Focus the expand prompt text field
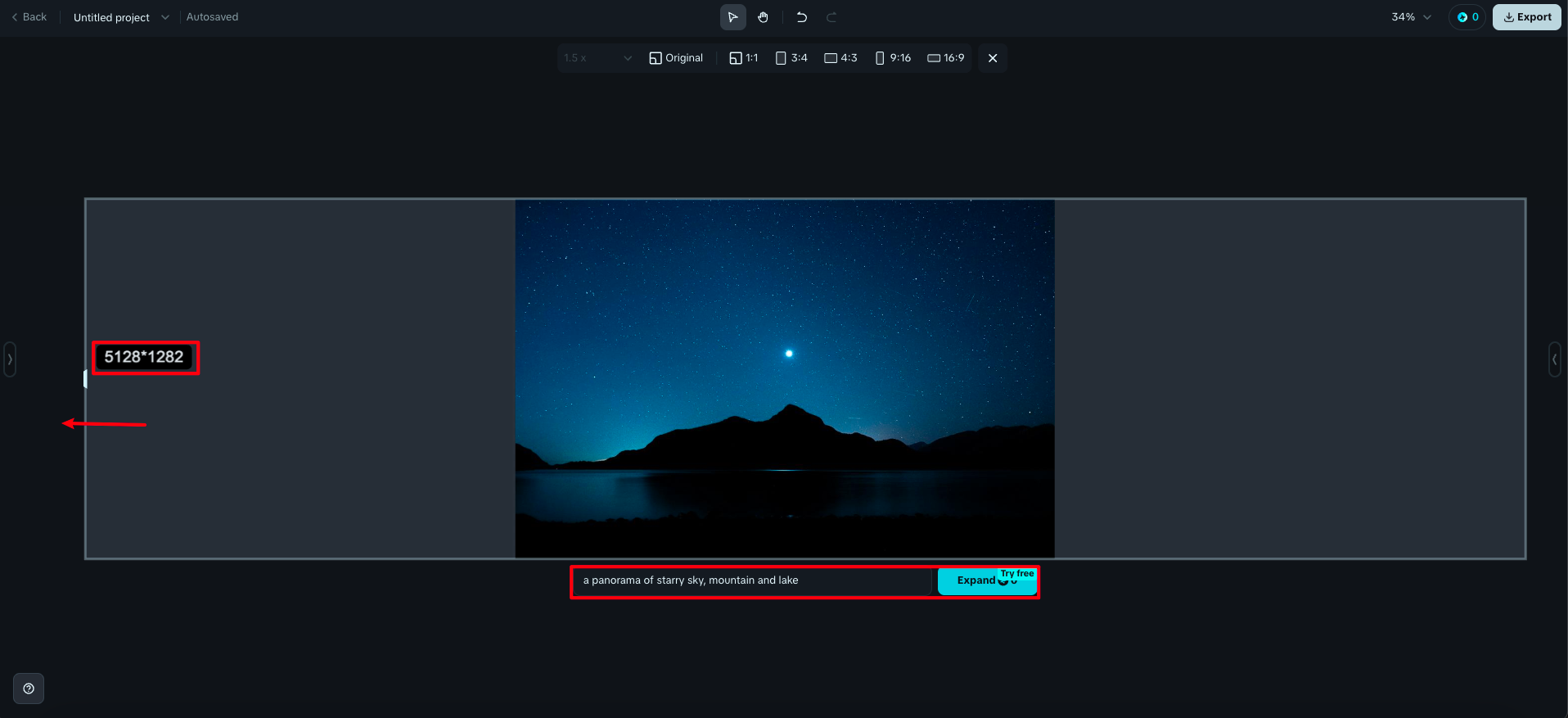Image resolution: width=1568 pixels, height=718 pixels. pos(753,580)
